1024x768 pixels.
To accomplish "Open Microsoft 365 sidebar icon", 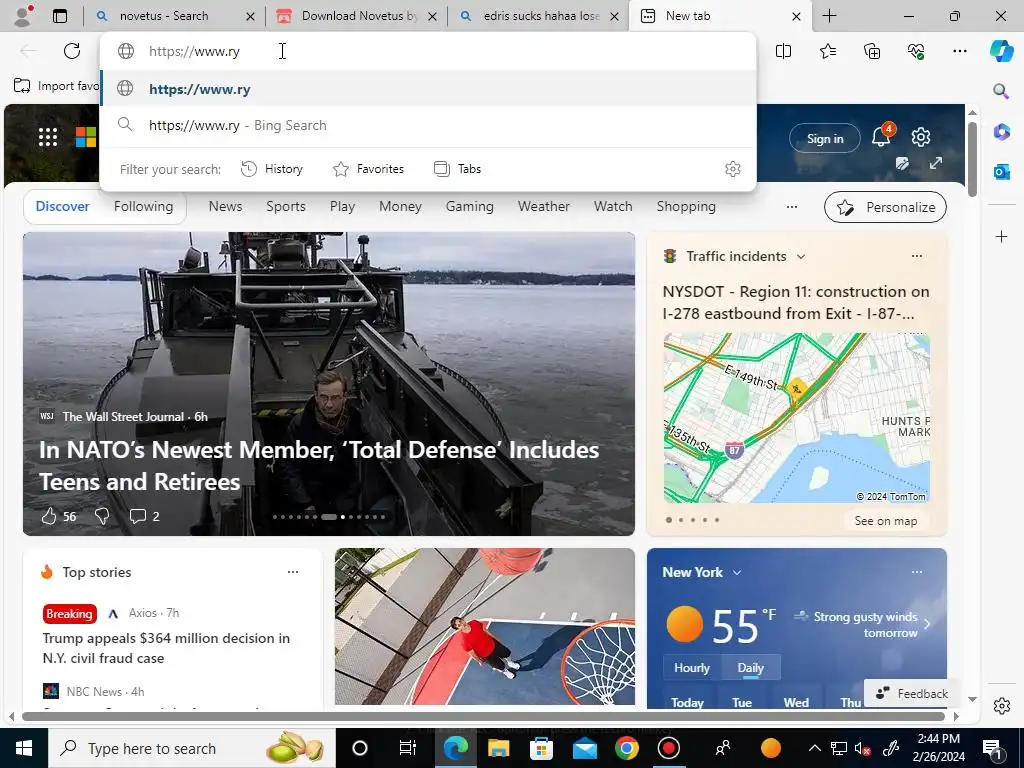I will point(1001,132).
